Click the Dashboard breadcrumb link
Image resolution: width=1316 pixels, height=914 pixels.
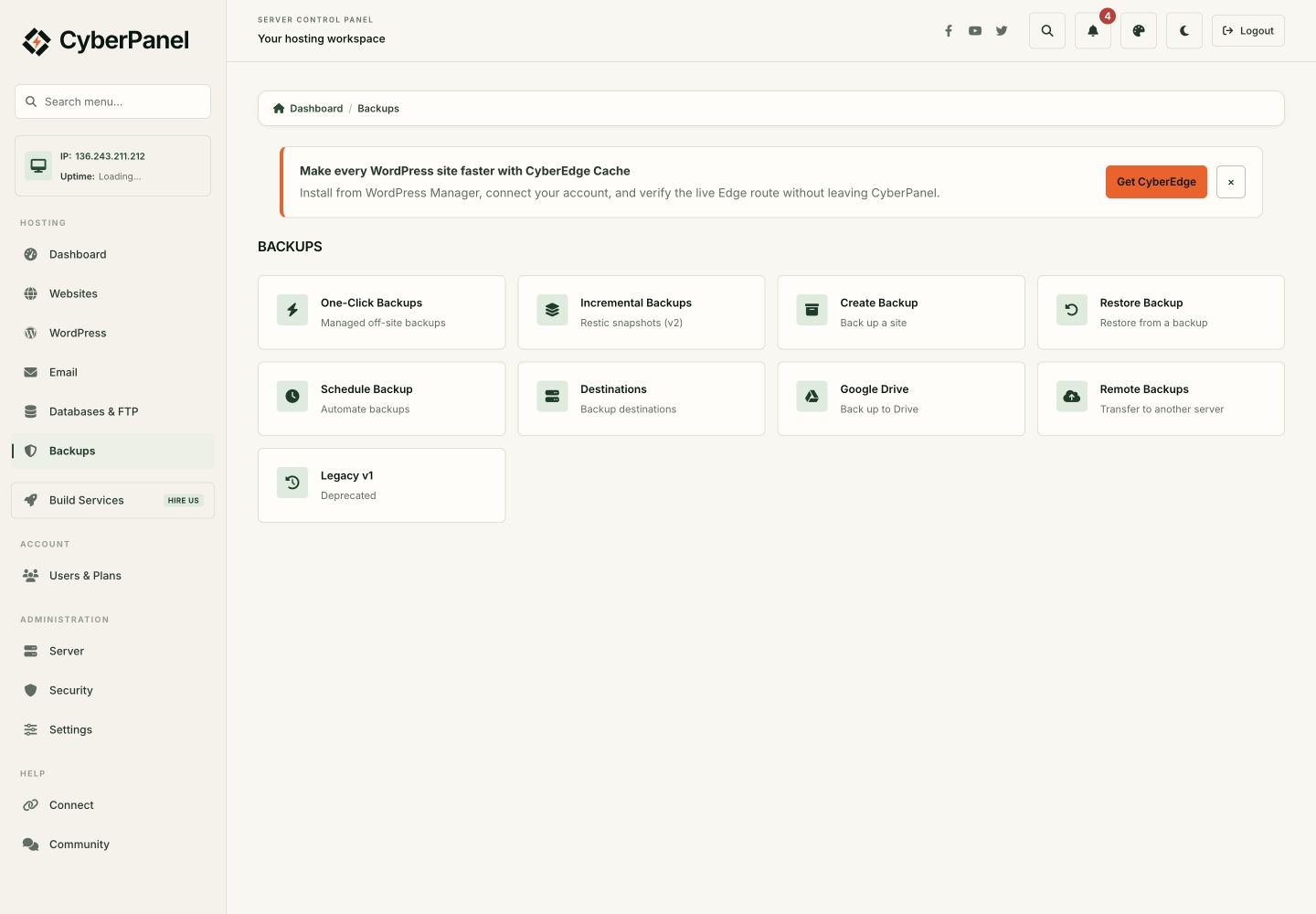[x=316, y=108]
